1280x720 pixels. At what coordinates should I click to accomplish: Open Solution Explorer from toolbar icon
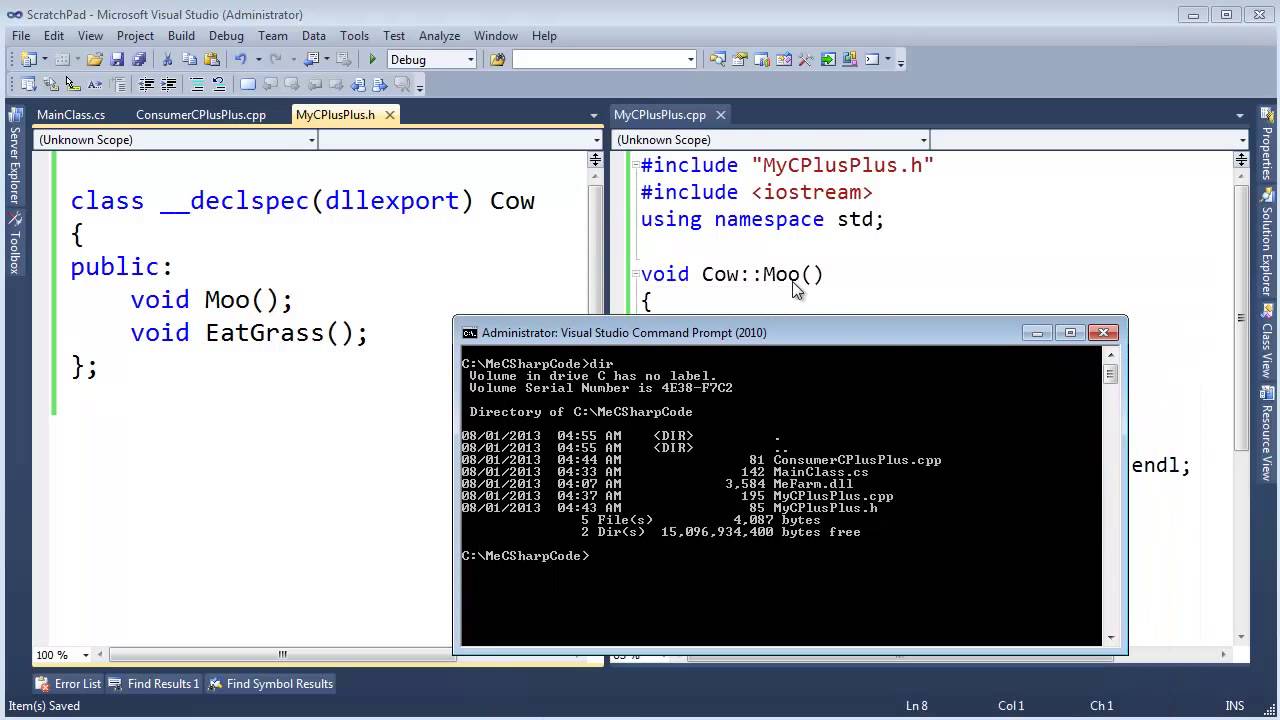(x=717, y=60)
